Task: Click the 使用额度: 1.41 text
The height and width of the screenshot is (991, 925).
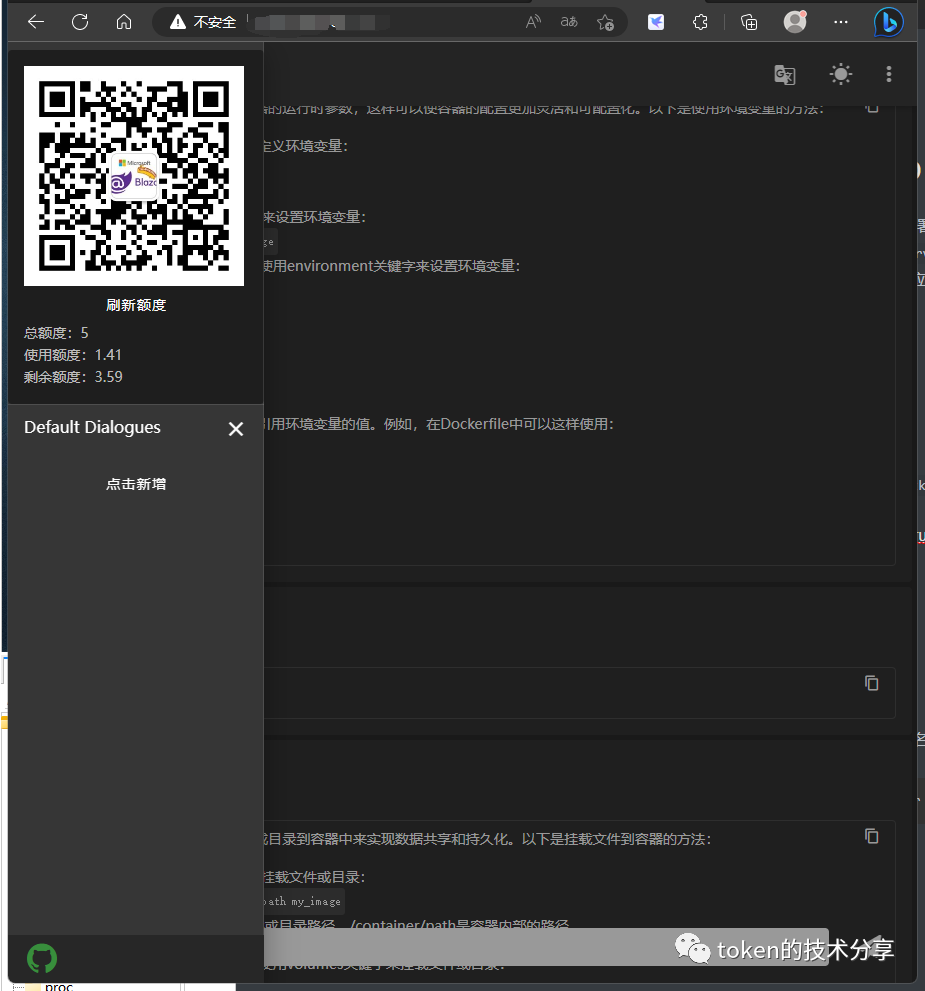Action: coord(73,355)
